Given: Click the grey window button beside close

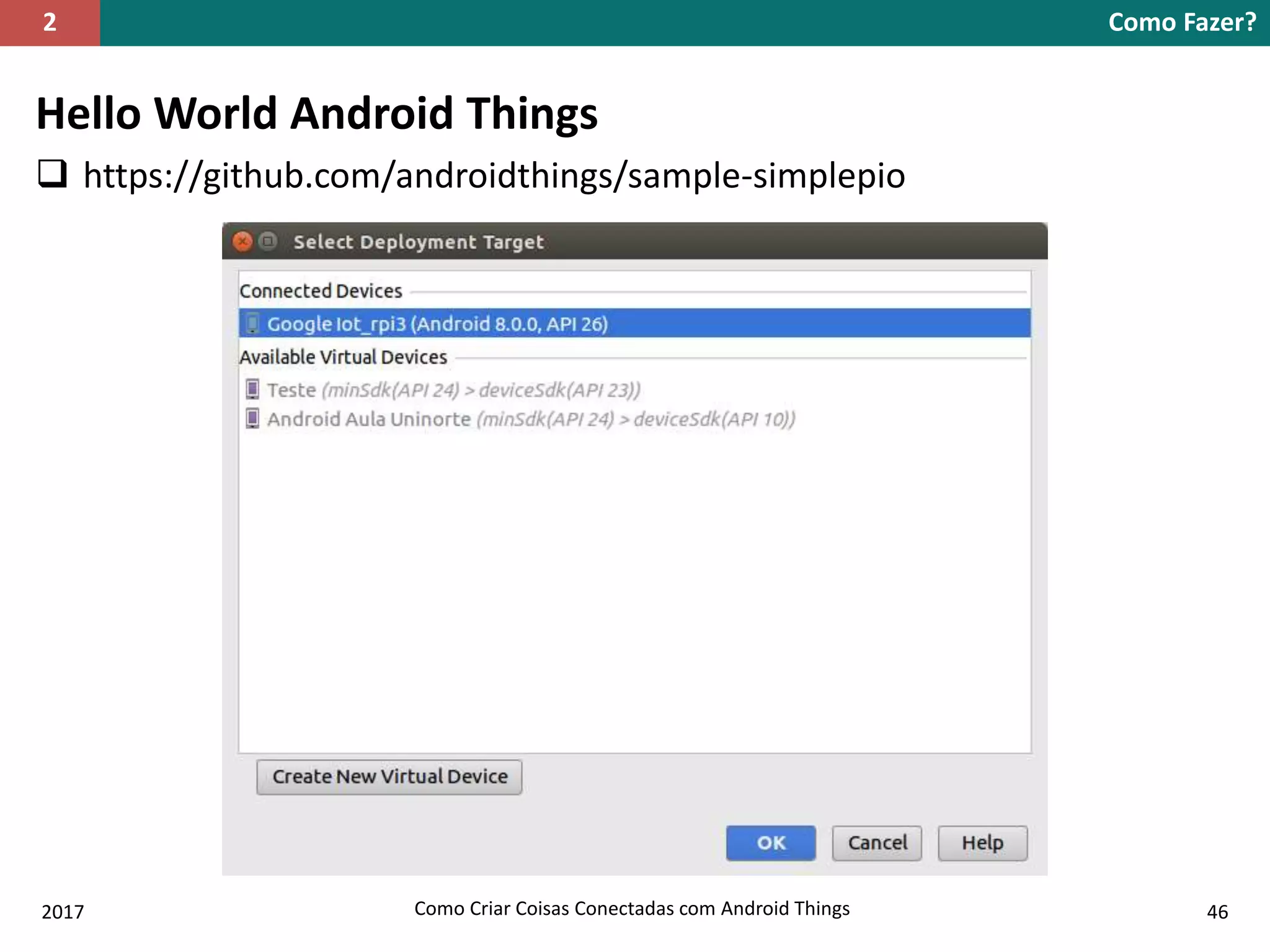Looking at the screenshot, I should click(268, 240).
